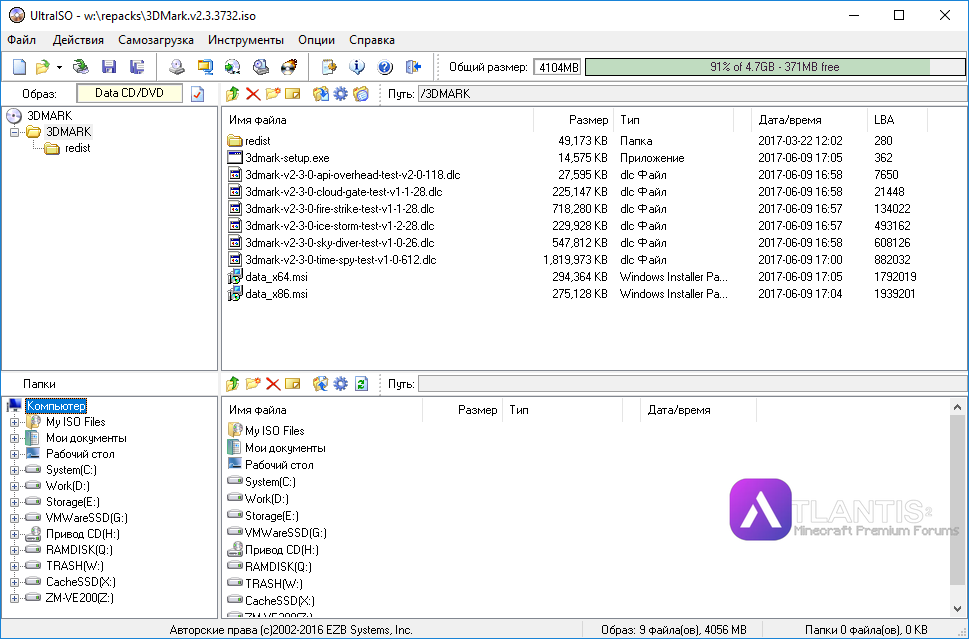Go up one folder in the image toolbar
Image resolution: width=969 pixels, height=639 pixels.
pyautogui.click(x=233, y=94)
